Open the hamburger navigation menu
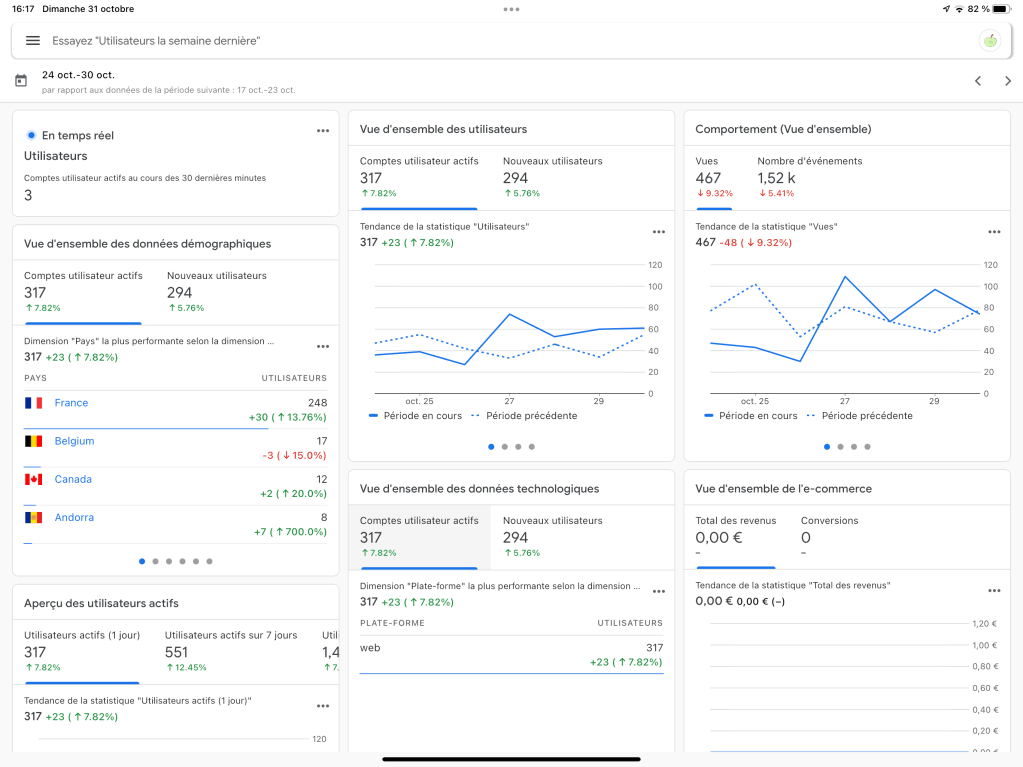1023x767 pixels. (33, 41)
